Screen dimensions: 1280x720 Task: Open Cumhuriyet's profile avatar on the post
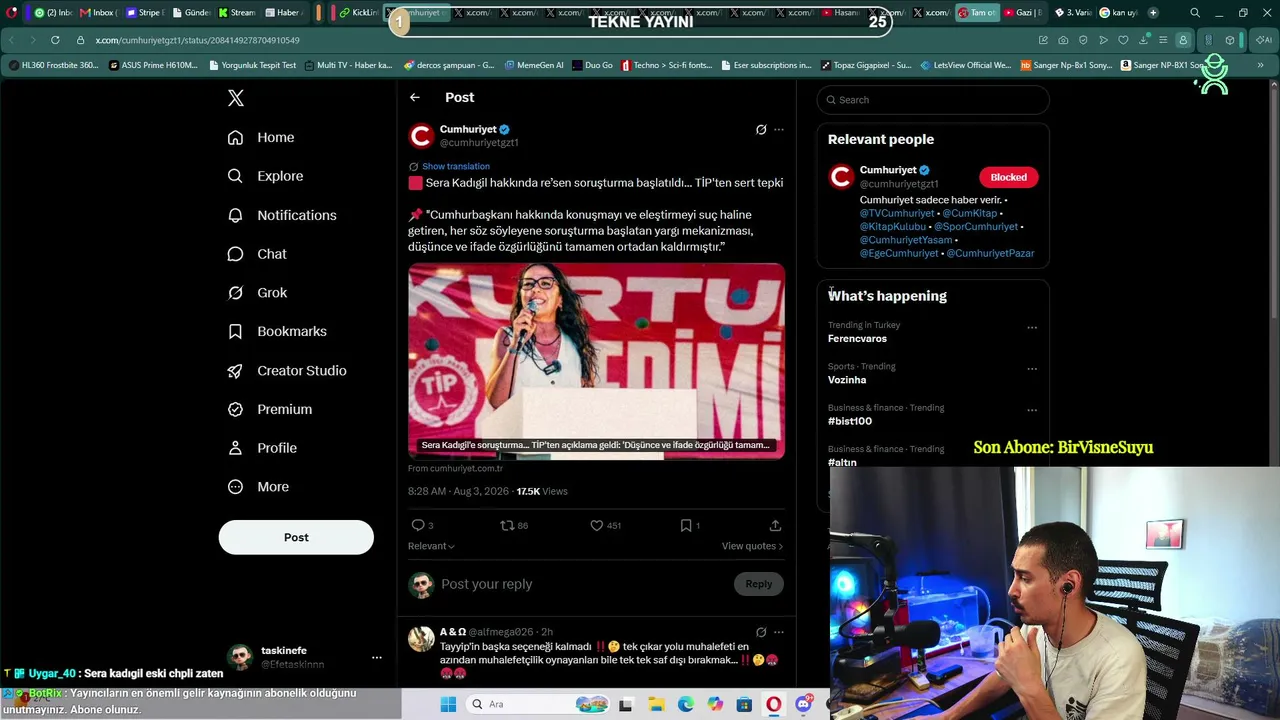(421, 135)
